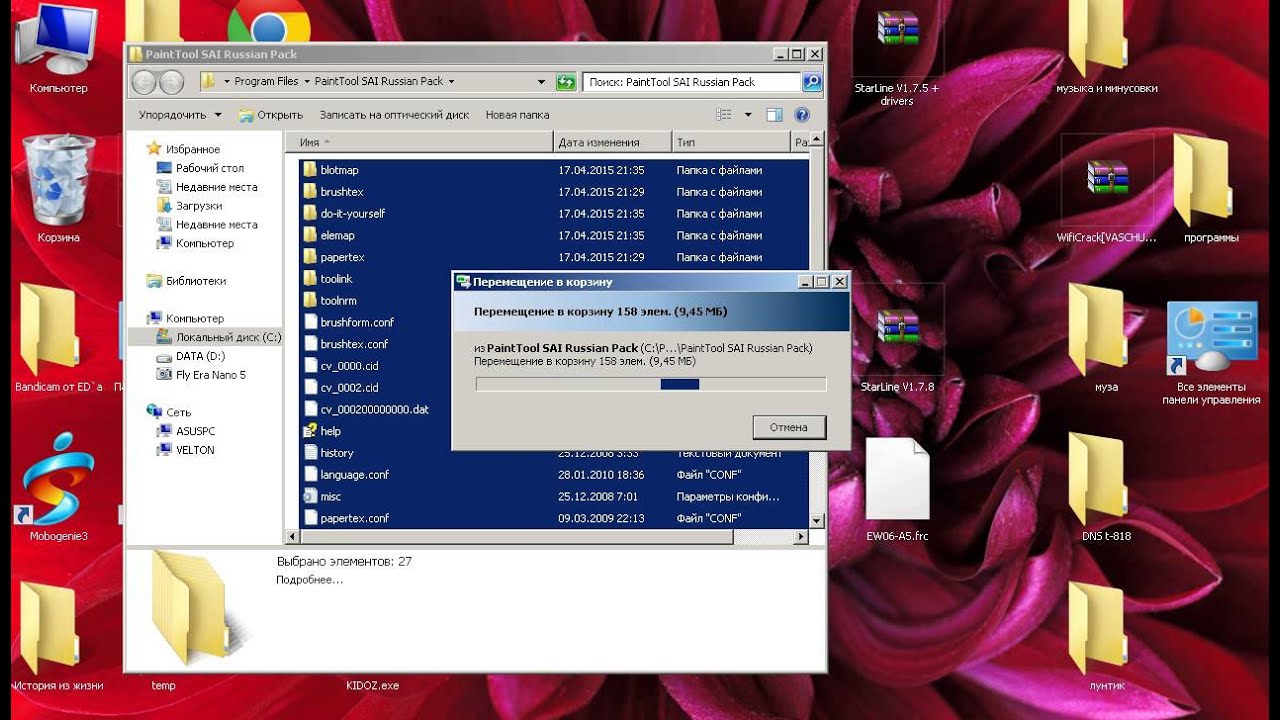Expand the view options dropdown arrow
Viewport: 1280px width, 720px height.
(748, 115)
